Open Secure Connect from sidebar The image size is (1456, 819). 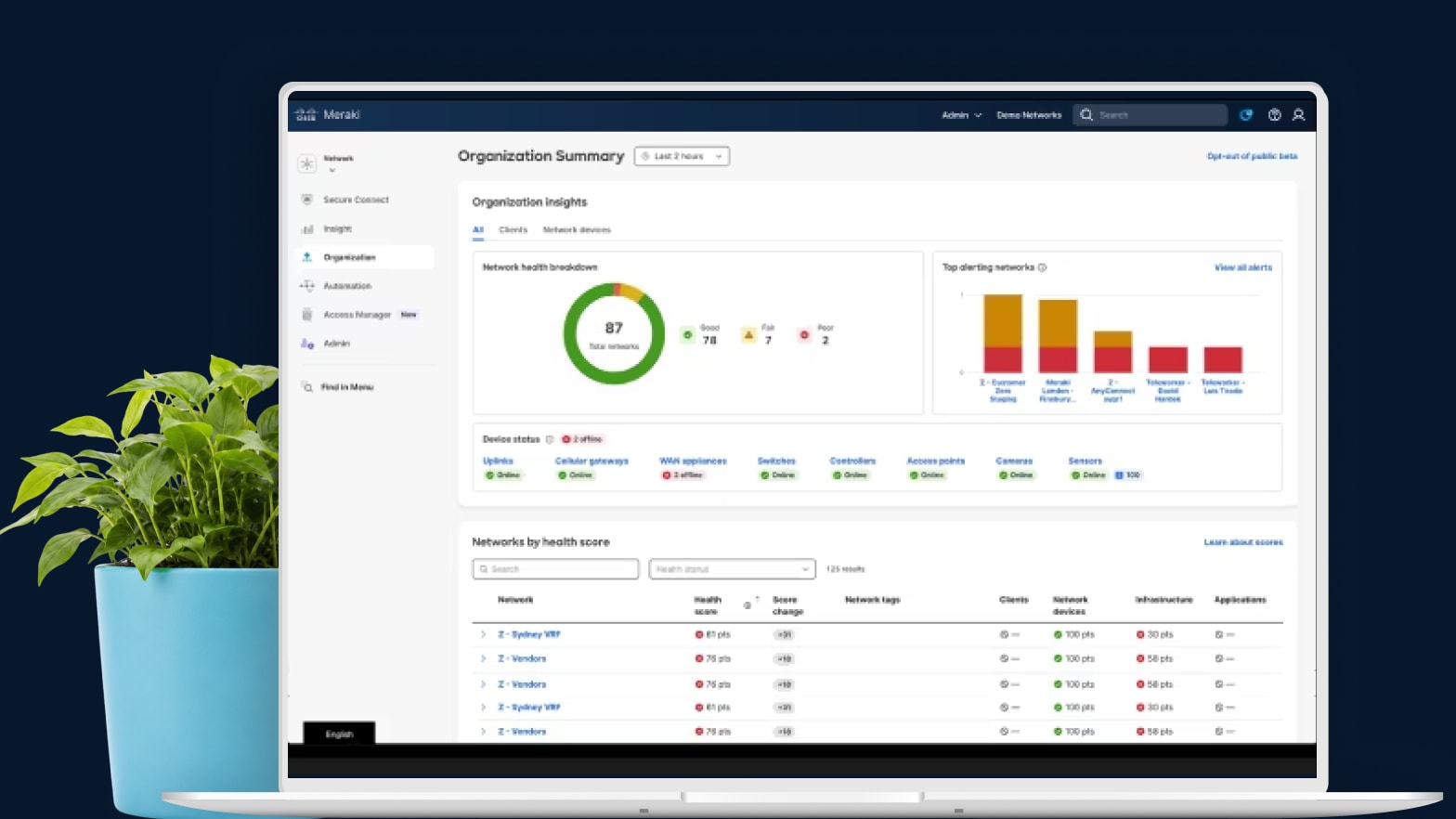pyautogui.click(x=356, y=200)
